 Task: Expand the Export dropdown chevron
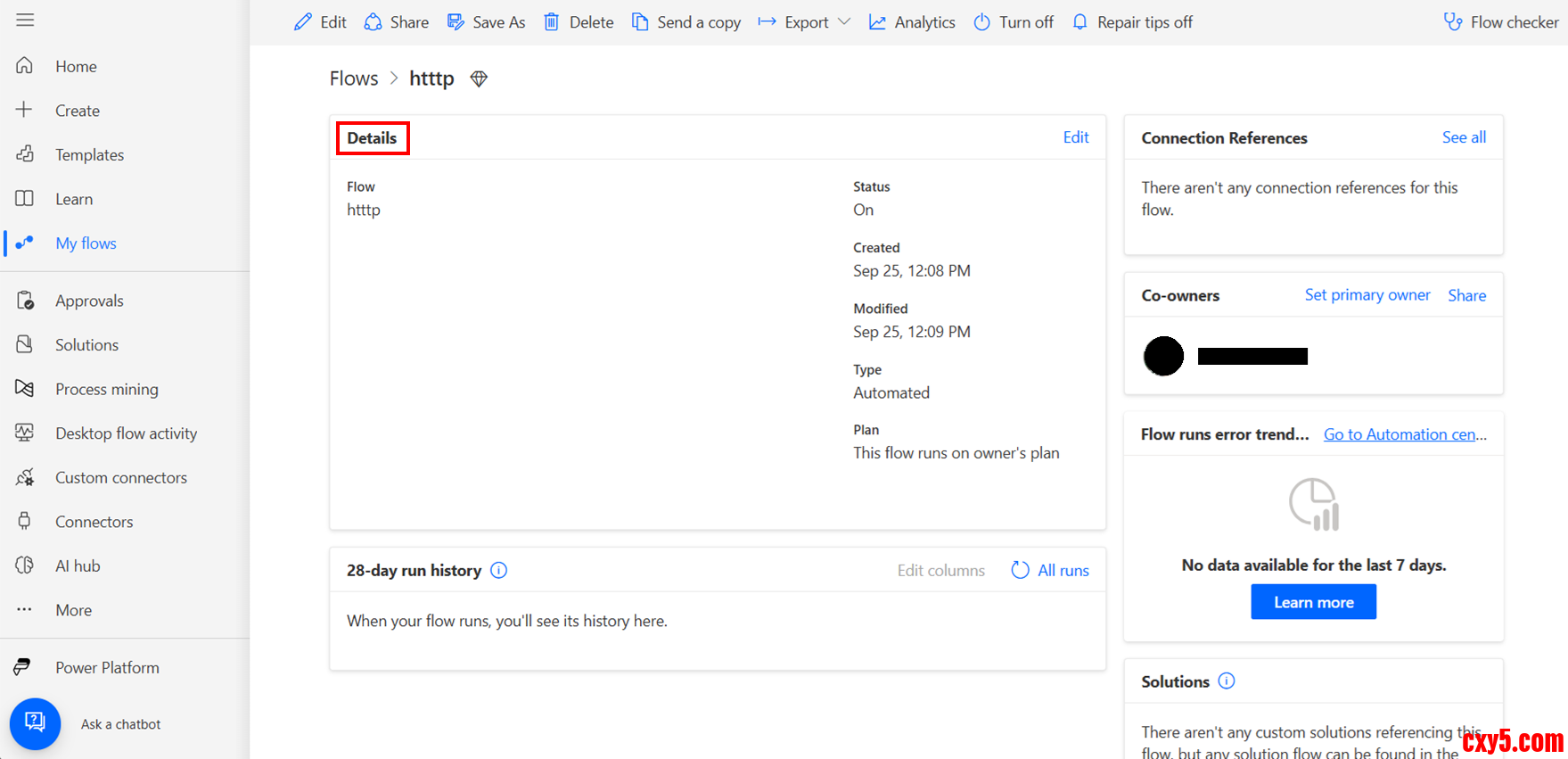pos(844,21)
